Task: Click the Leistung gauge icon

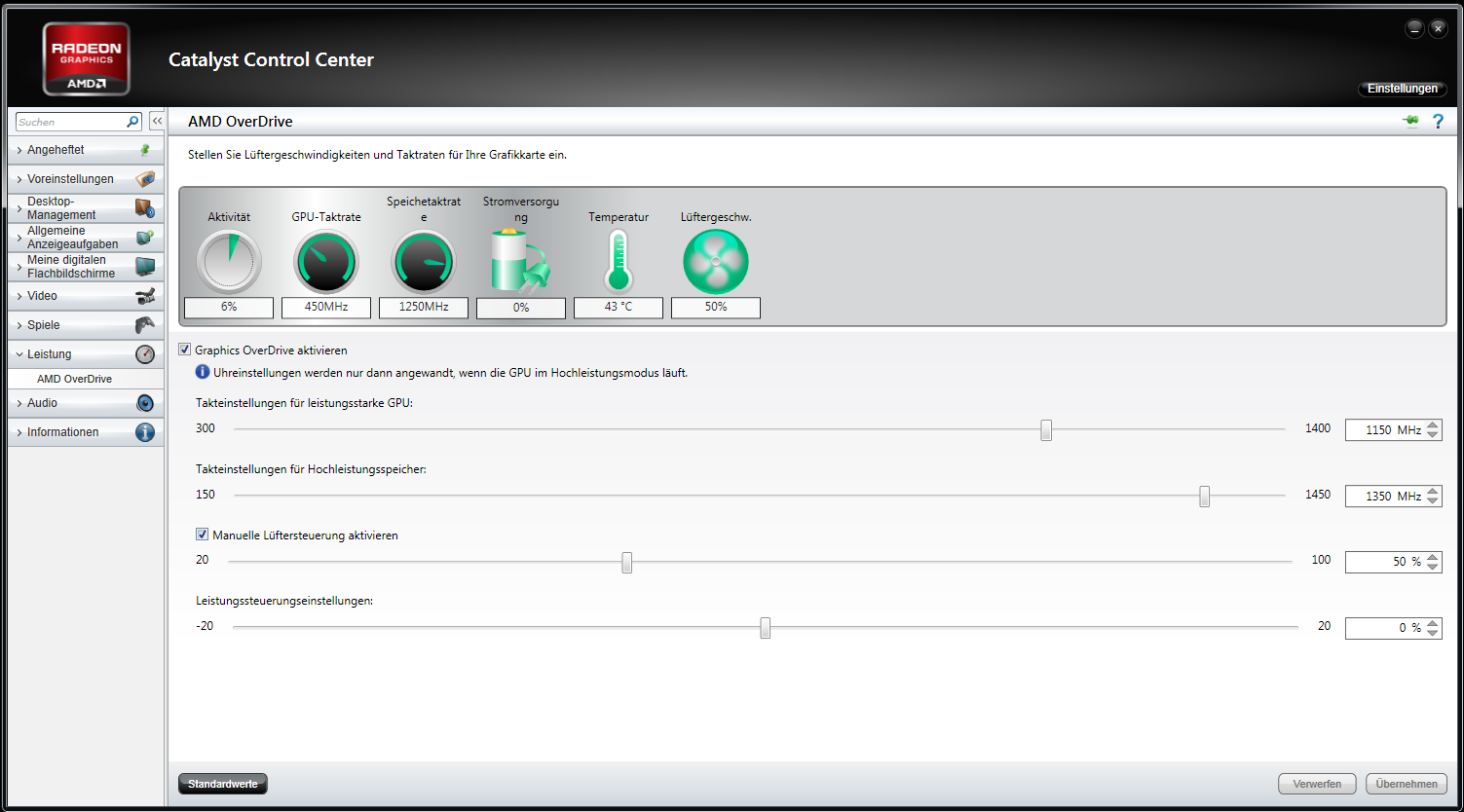Action: coord(145,354)
